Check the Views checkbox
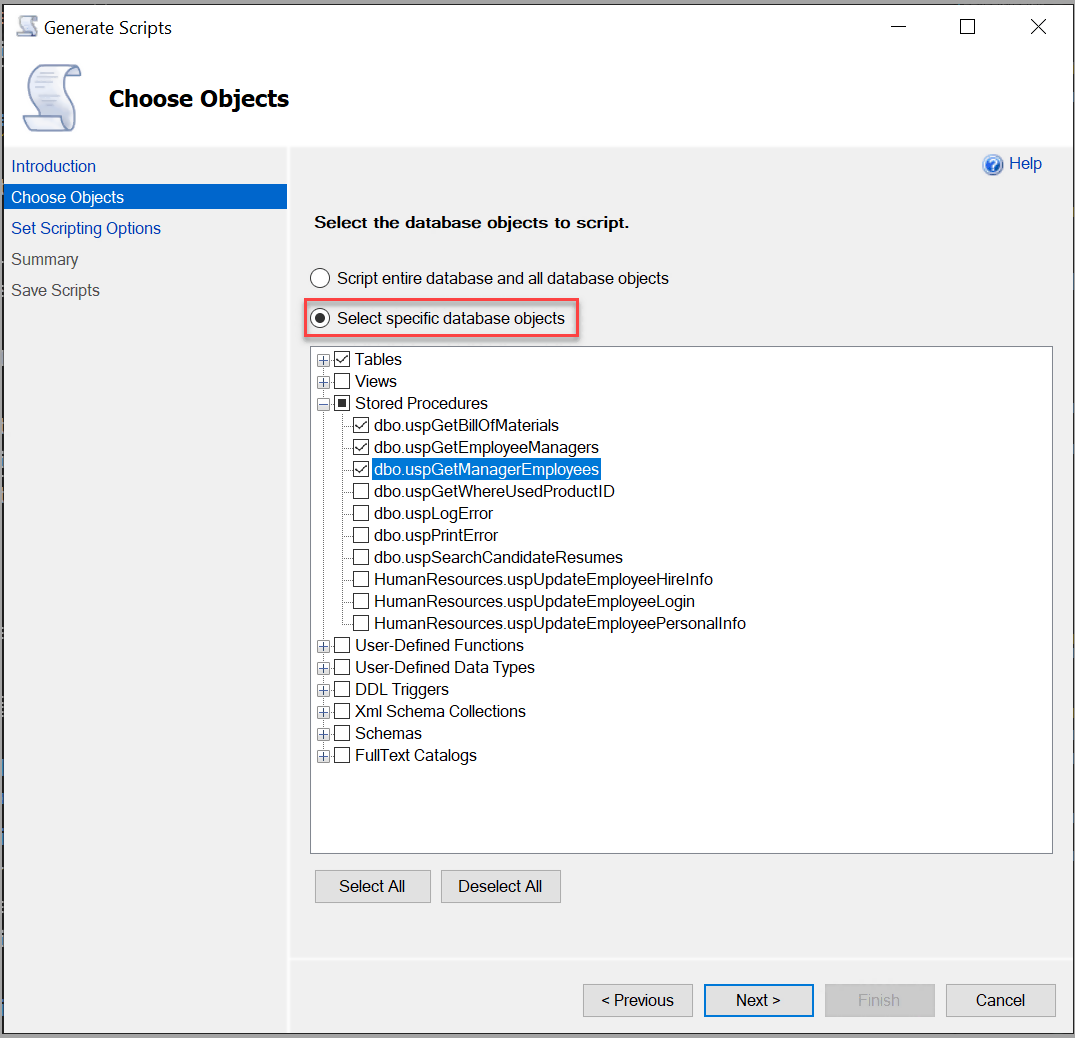This screenshot has width=1075, height=1038. click(x=343, y=381)
